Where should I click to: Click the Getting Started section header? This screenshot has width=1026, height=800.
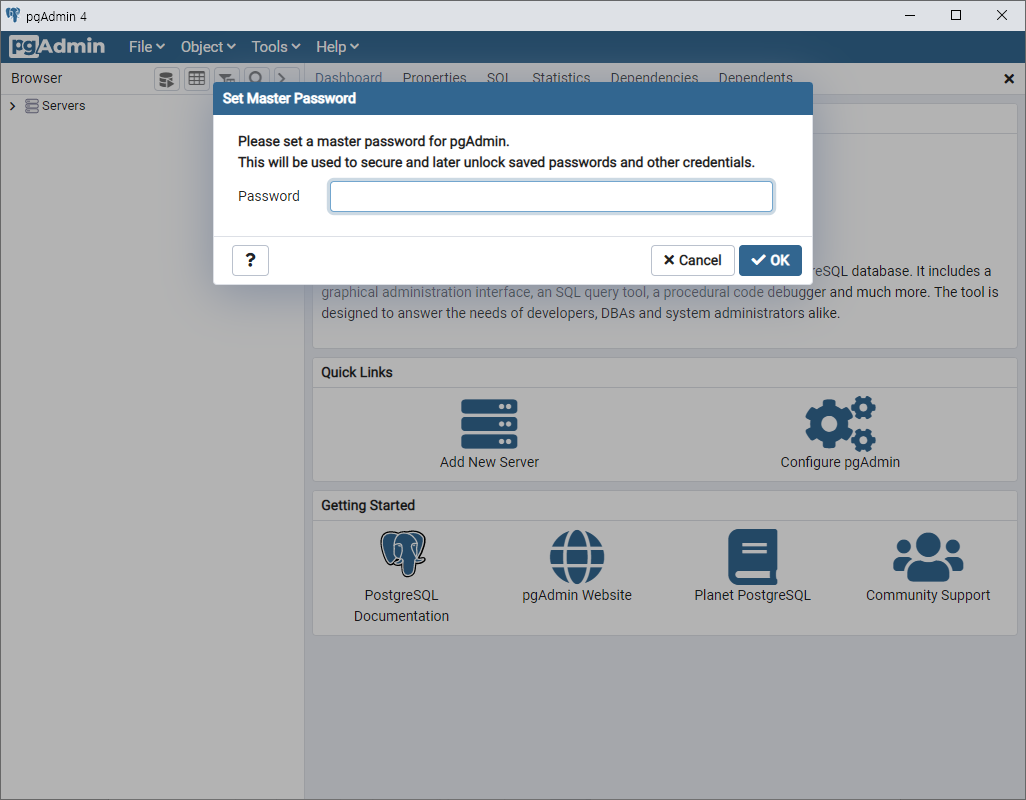pyautogui.click(x=368, y=505)
